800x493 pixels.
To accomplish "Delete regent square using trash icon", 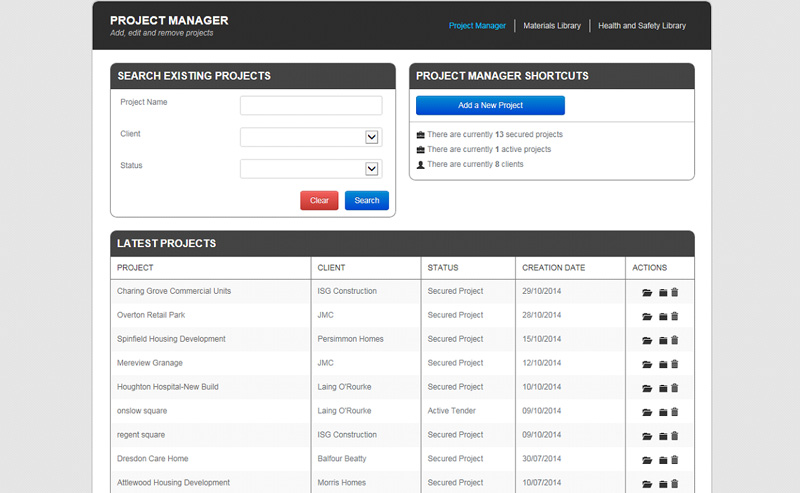I will pos(674,436).
